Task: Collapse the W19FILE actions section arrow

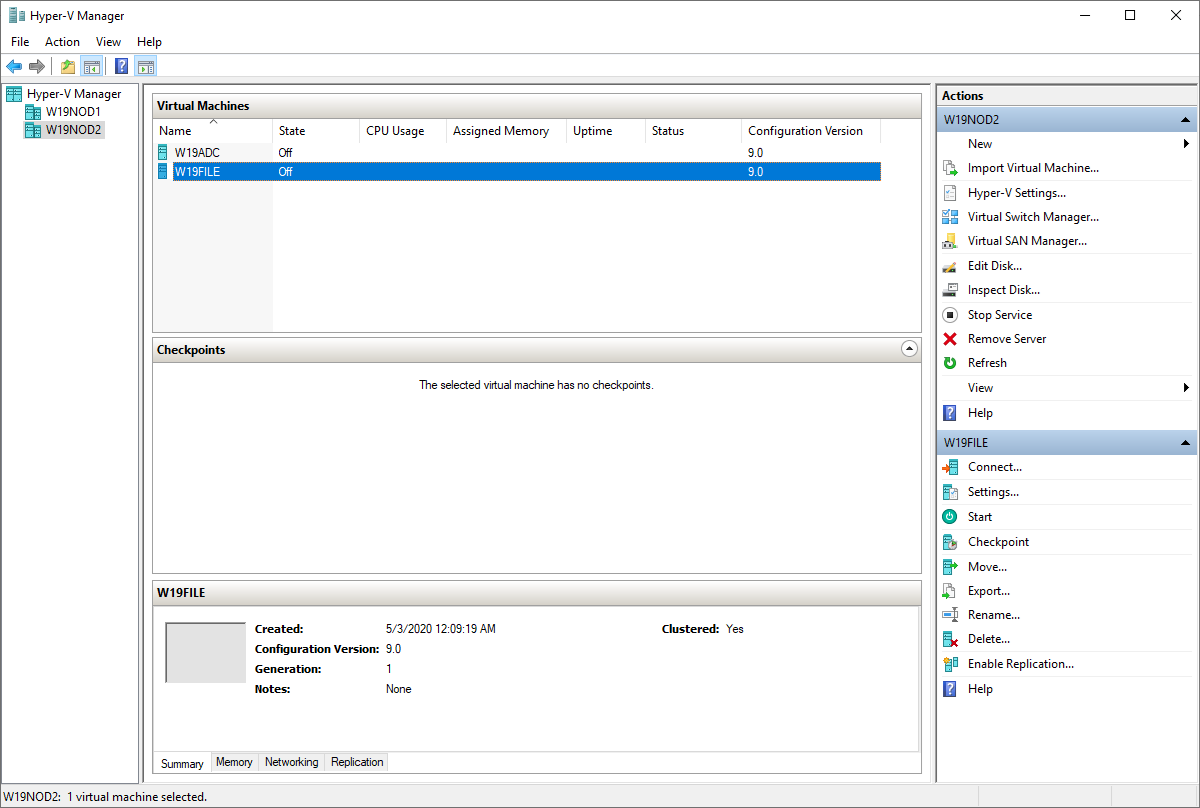Action: (x=1185, y=443)
